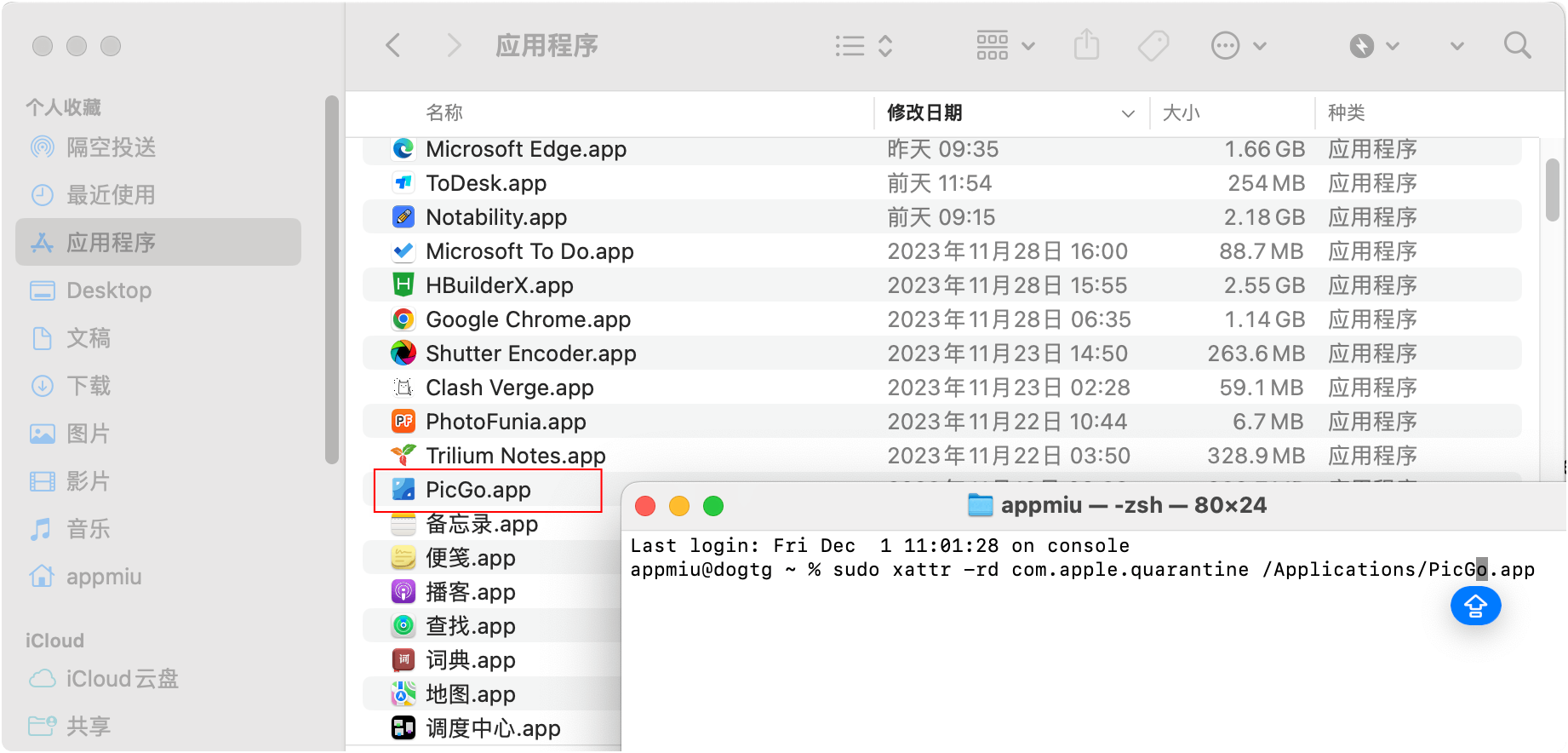Select the Shutter Encoder.app icon
This screenshot has height=753, width=1568.
point(403,354)
